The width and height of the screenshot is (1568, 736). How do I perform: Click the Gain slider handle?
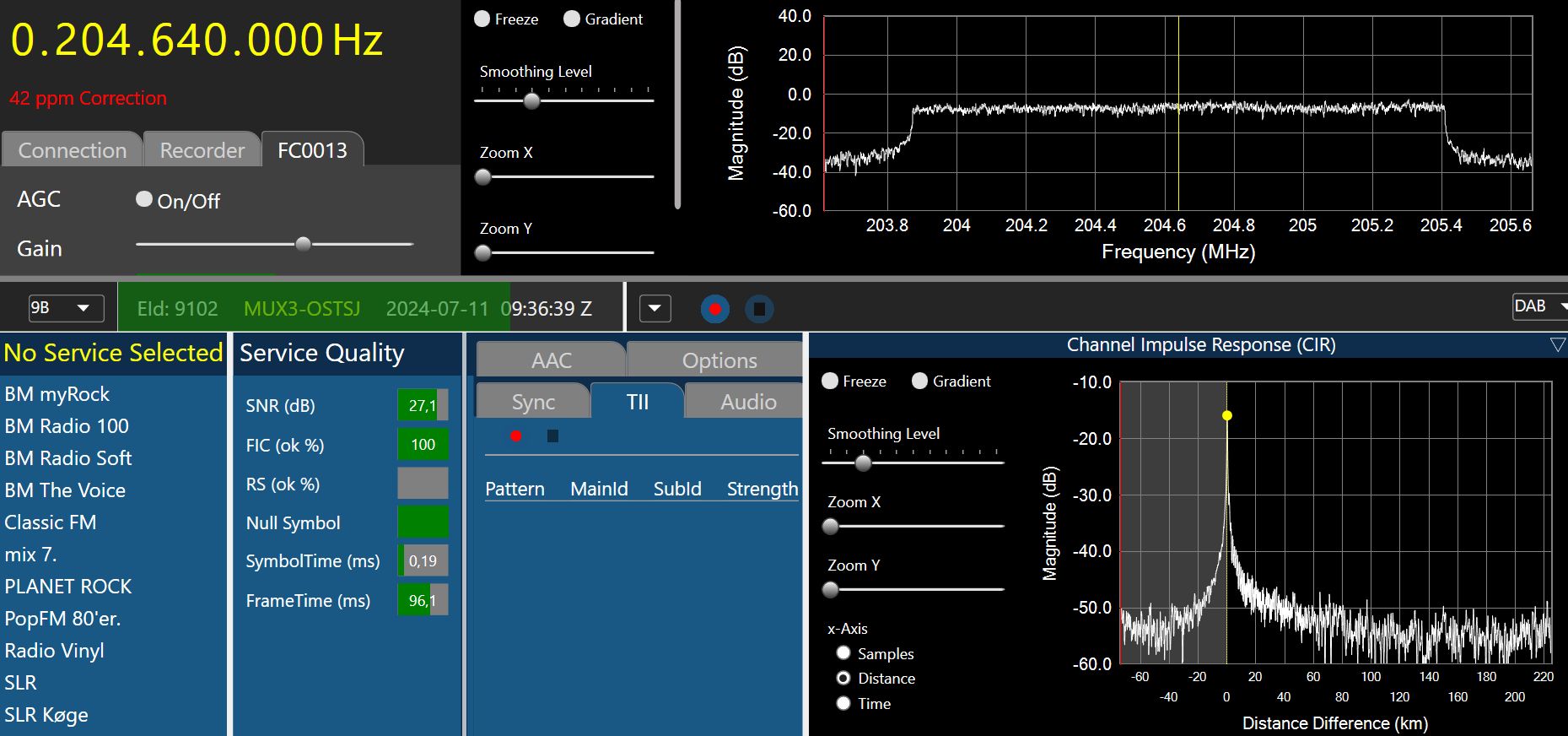click(303, 244)
